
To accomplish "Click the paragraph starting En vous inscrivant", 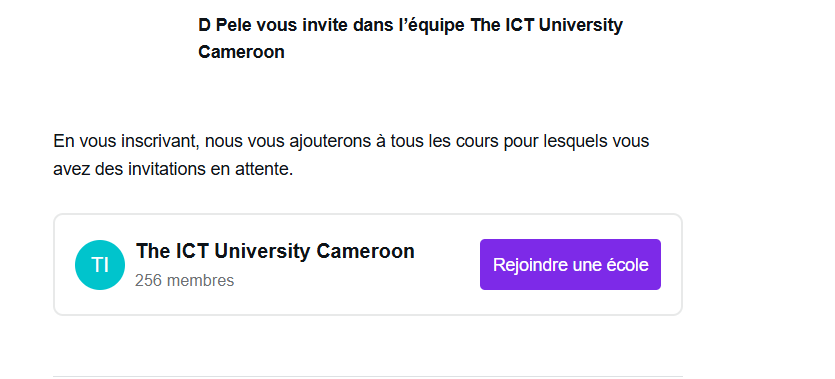I will tap(351, 155).
